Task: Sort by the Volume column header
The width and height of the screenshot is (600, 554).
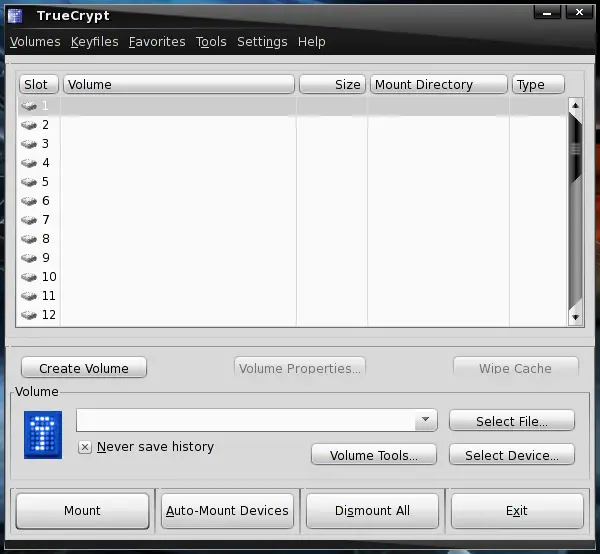Action: click(179, 84)
